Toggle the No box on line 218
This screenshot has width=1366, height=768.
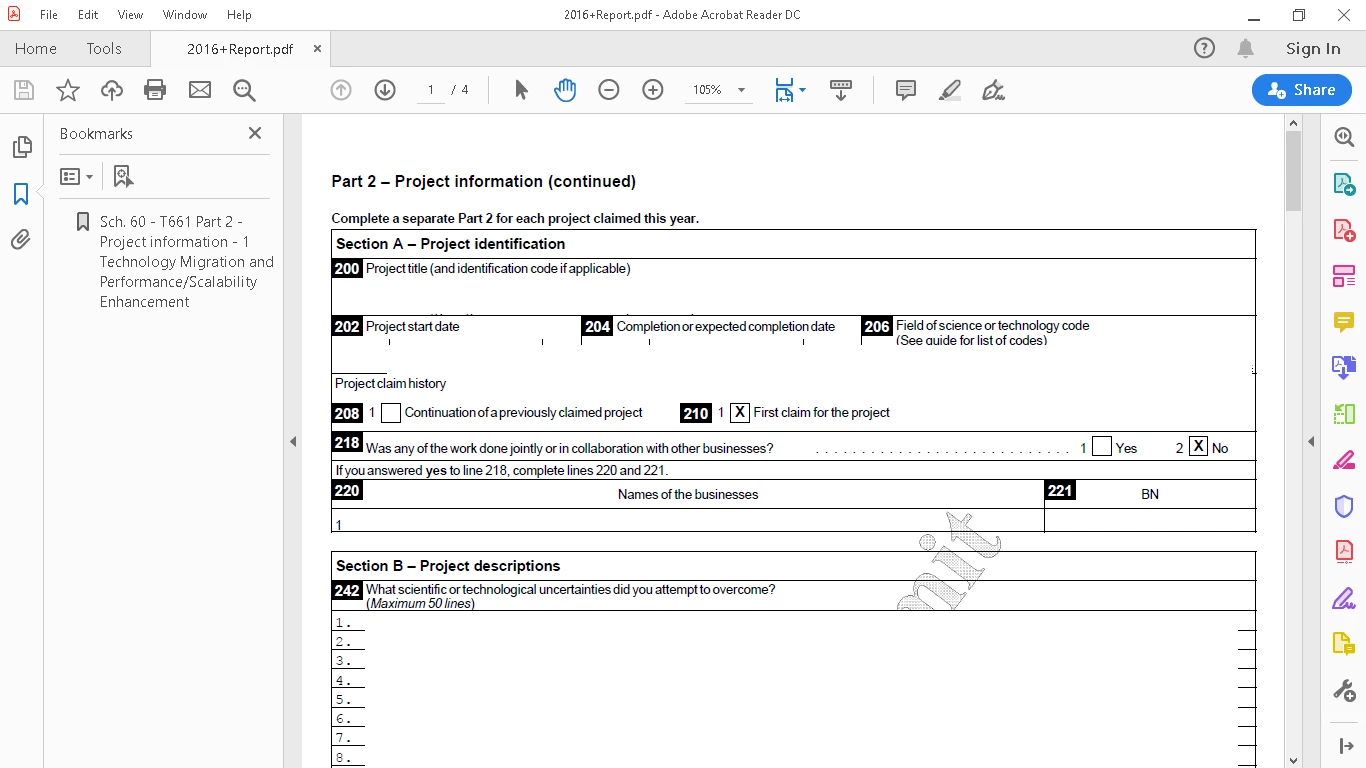[1198, 446]
